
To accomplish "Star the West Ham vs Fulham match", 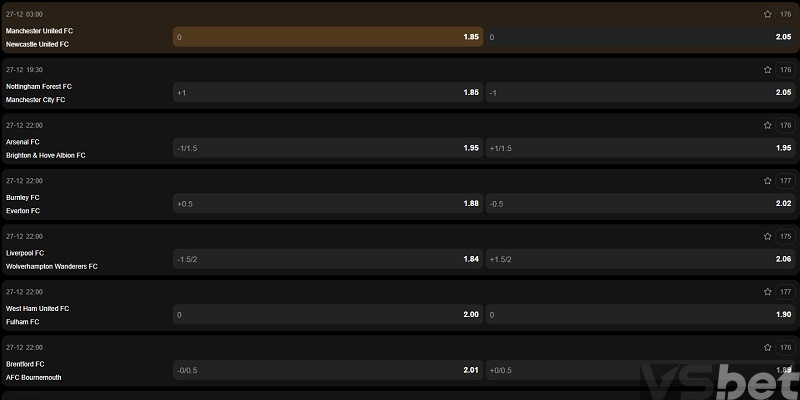I will (x=767, y=292).
